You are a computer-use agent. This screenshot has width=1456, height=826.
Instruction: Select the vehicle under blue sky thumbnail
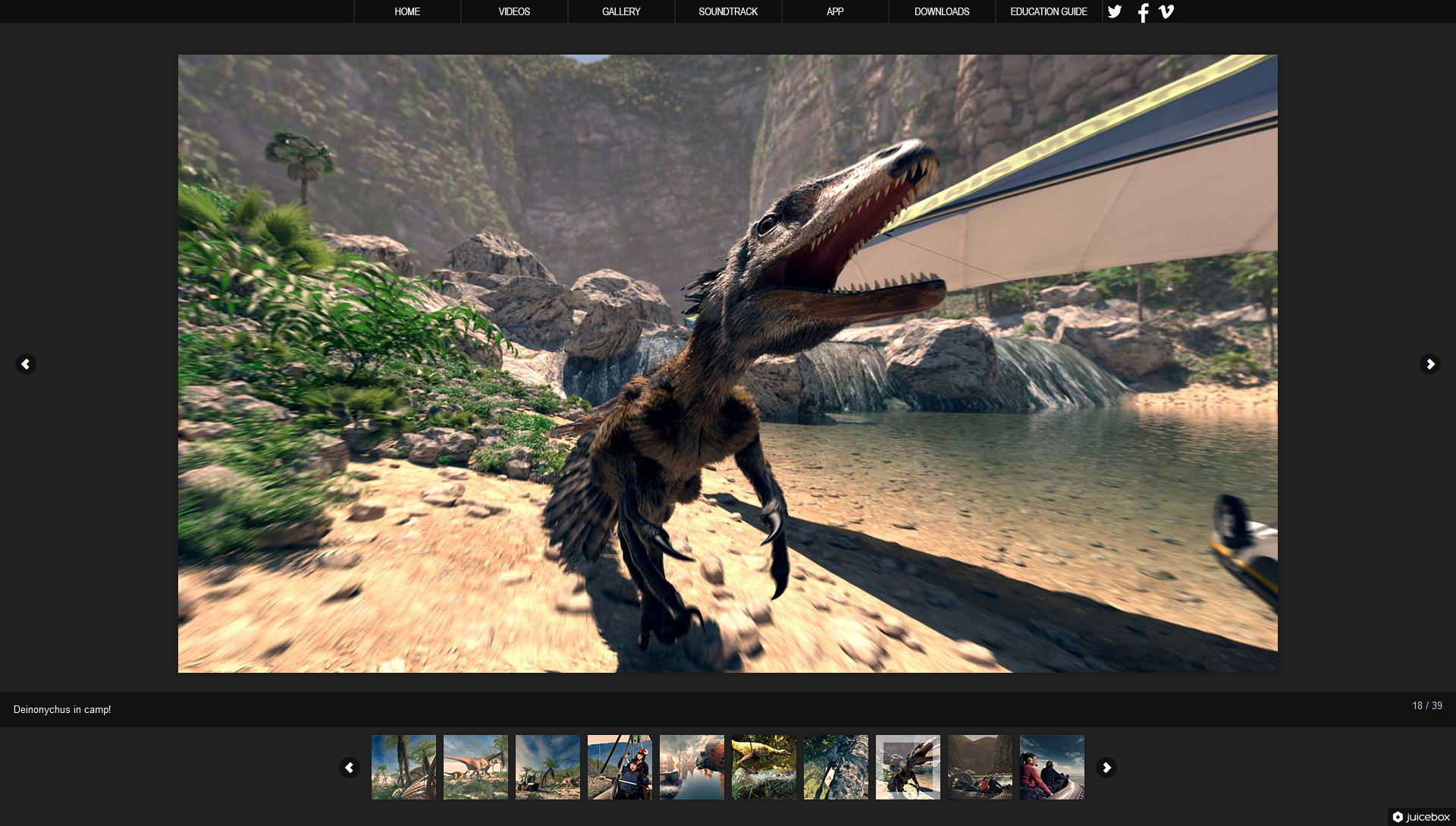coord(548,767)
